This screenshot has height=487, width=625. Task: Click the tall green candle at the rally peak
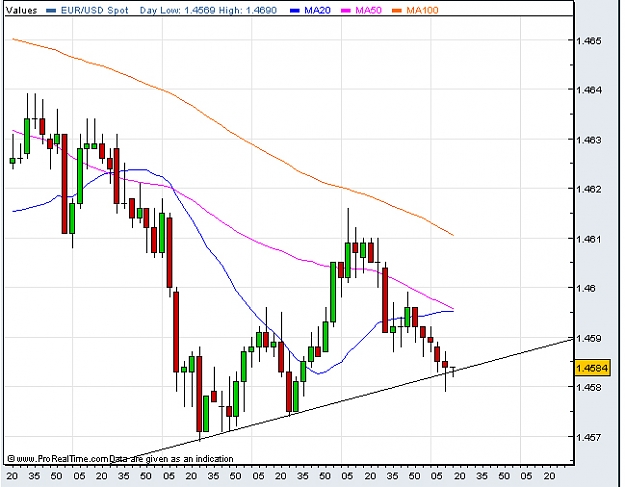pos(348,259)
